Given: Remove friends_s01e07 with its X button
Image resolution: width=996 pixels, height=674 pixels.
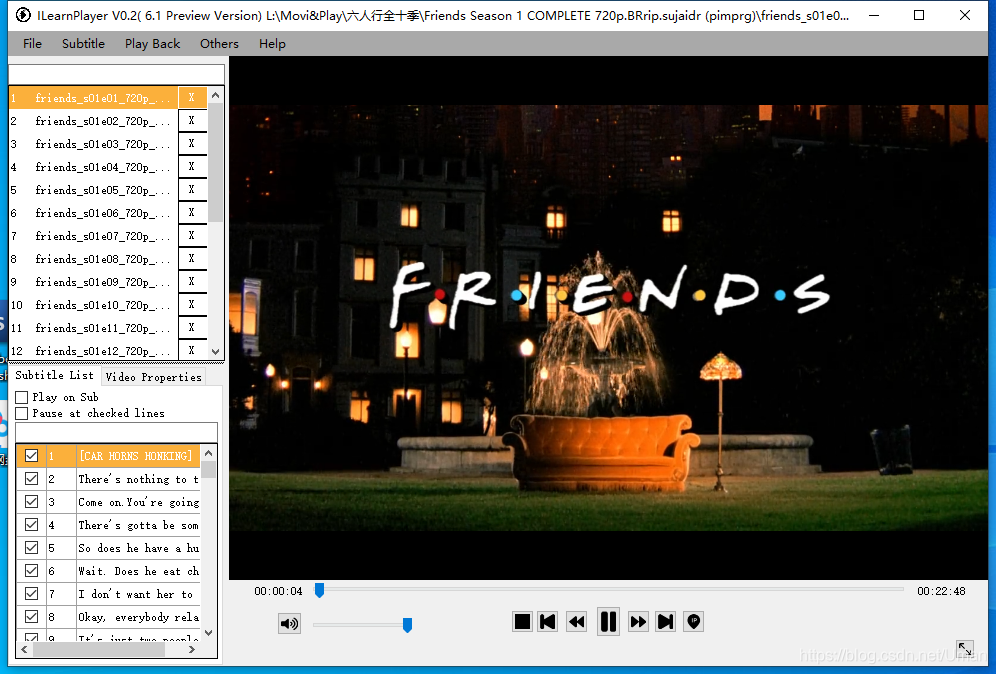Looking at the screenshot, I should [x=192, y=236].
